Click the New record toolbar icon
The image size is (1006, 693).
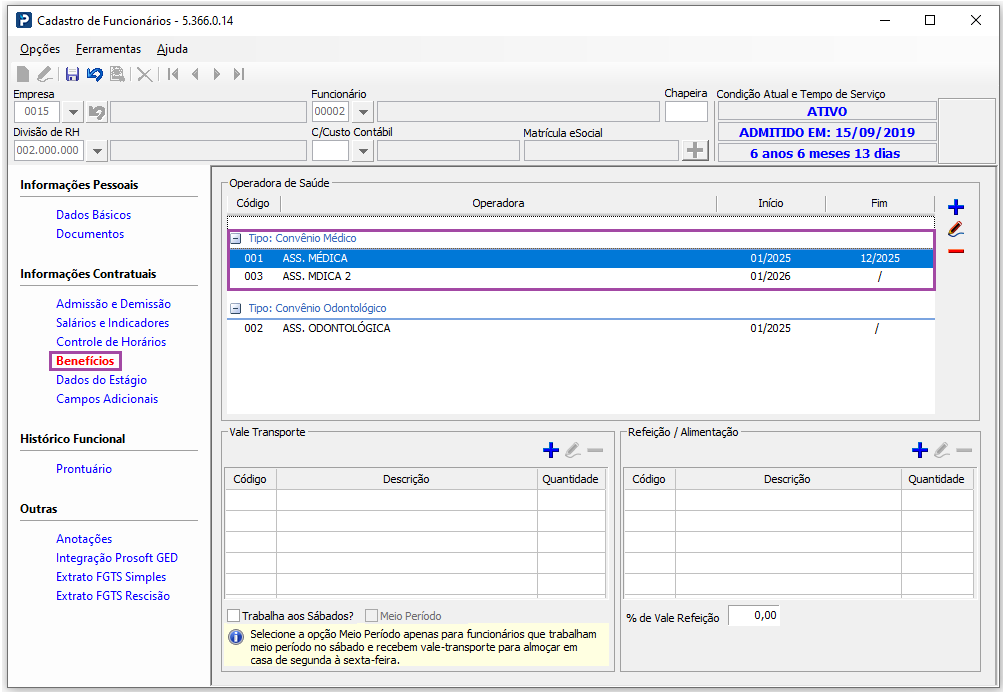tap(23, 74)
